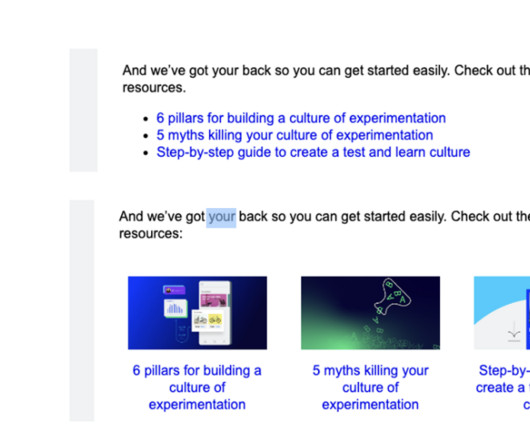The width and height of the screenshot is (530, 442).
Task: Open the bulleted "5 myths killing" link
Action: point(294,135)
